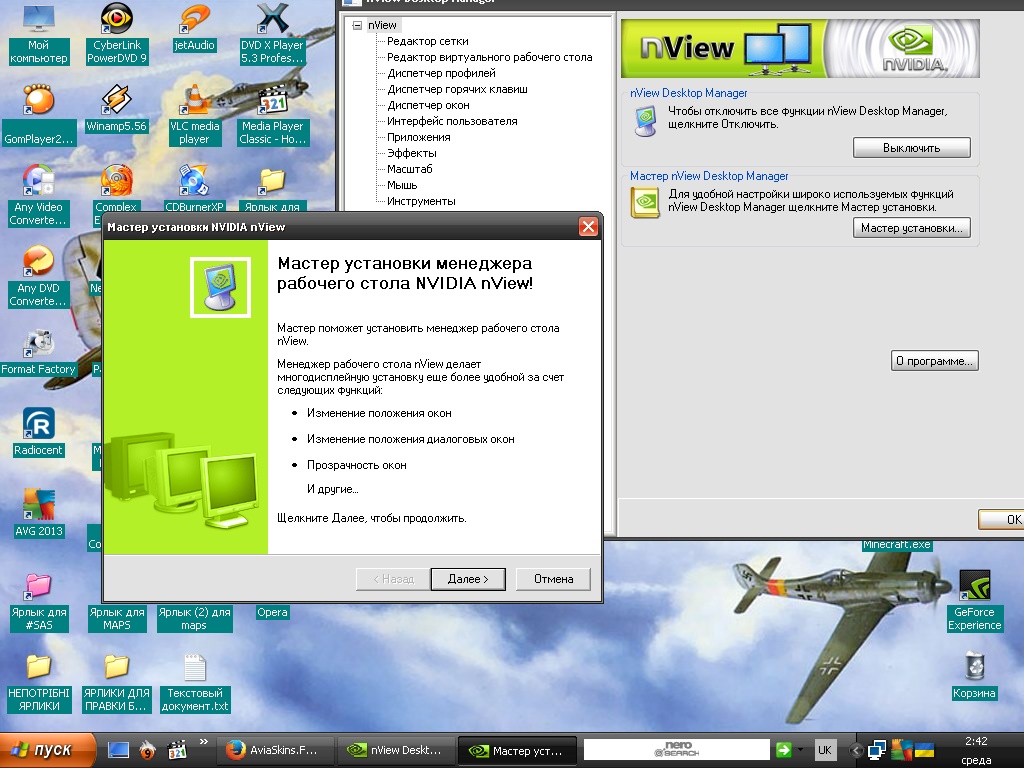Open the Any DVD Converter shortcut

tap(39, 276)
